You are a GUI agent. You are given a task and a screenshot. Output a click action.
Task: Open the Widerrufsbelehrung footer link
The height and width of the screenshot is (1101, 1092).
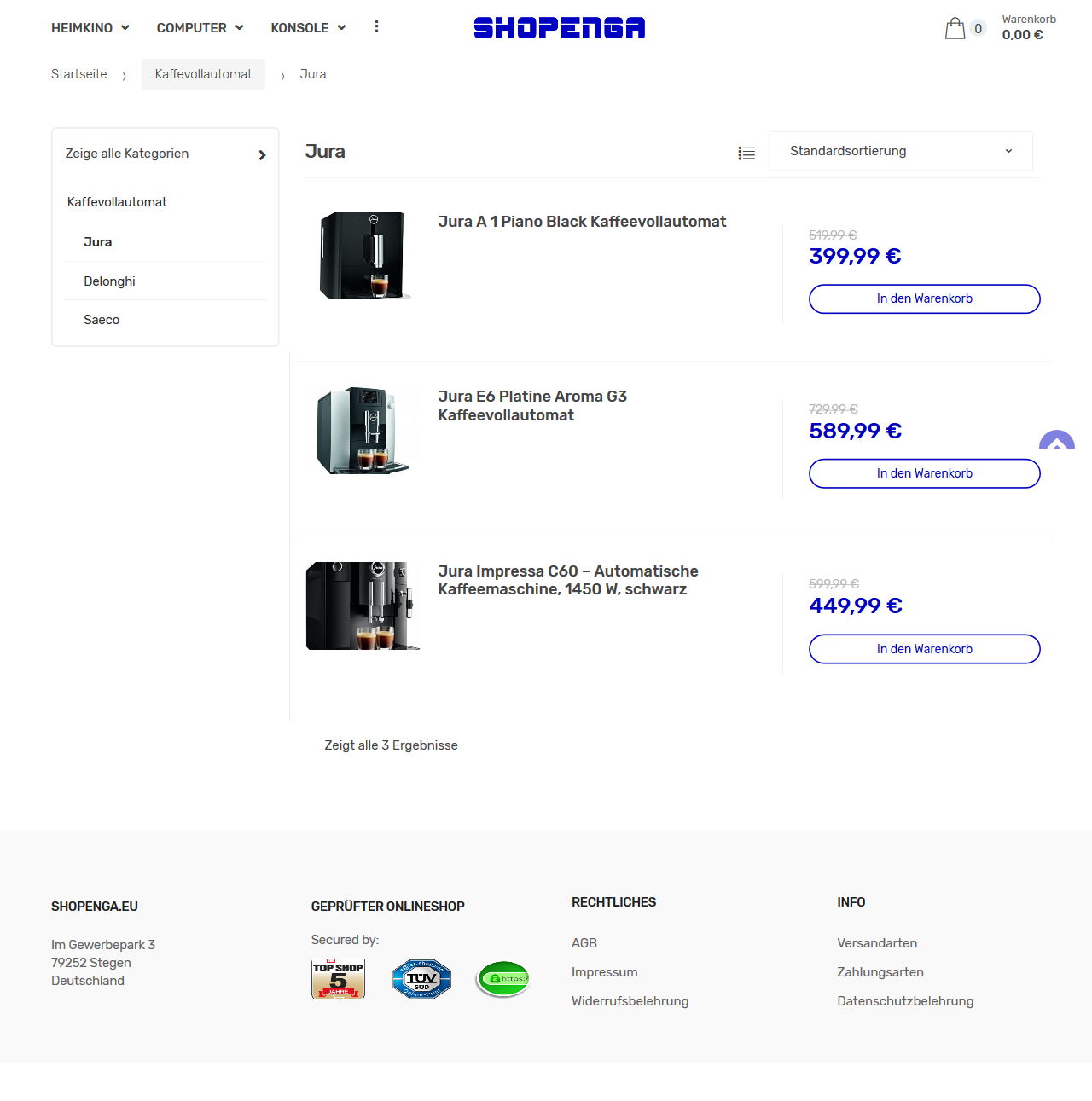(x=630, y=1001)
